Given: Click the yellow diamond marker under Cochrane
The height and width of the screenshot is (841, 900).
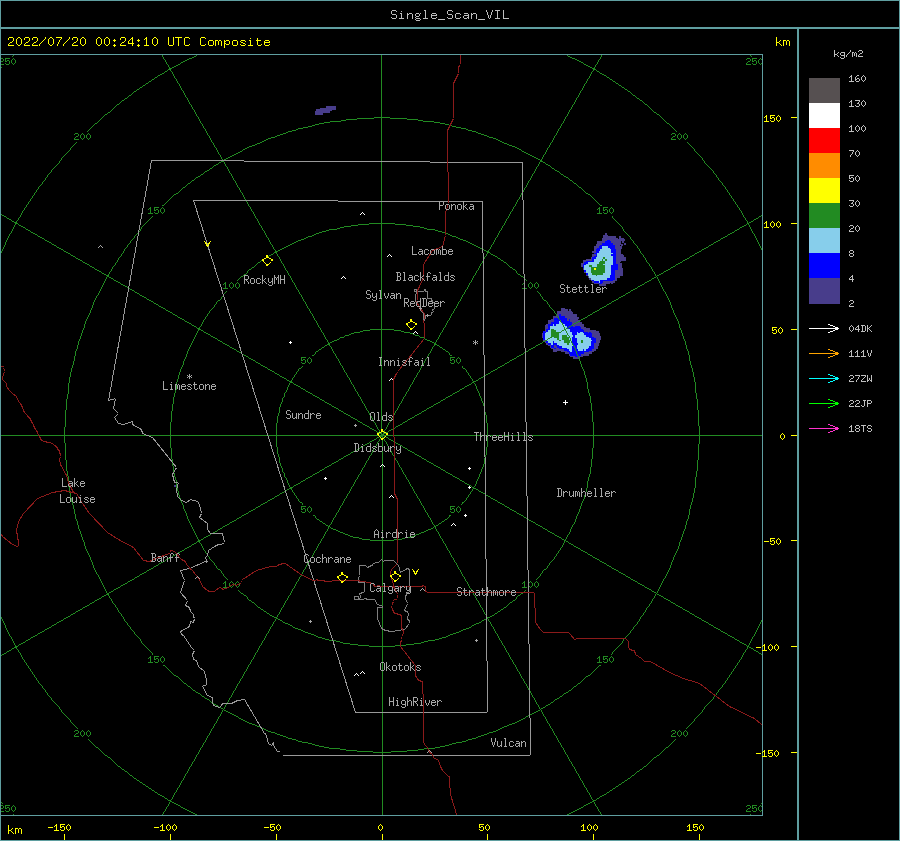Looking at the screenshot, I should pyautogui.click(x=342, y=577).
